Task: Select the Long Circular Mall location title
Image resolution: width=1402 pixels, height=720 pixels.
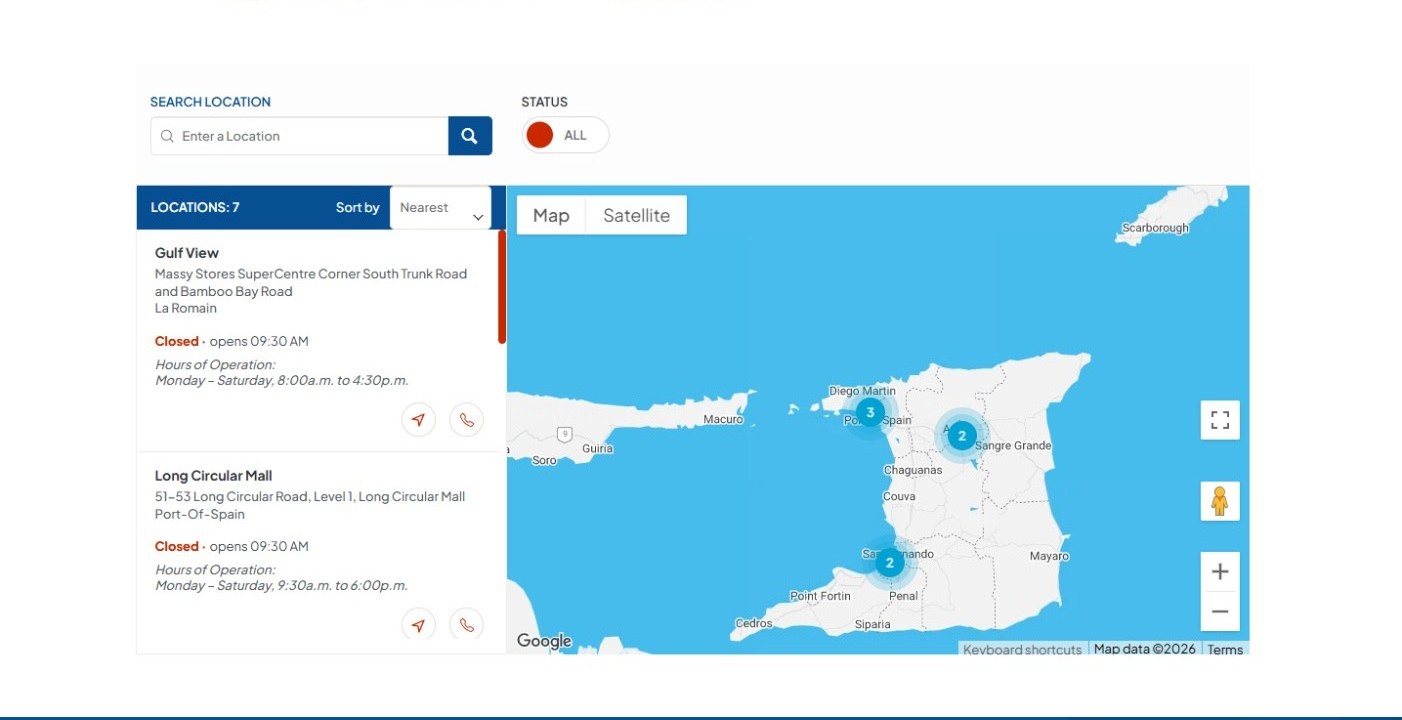Action: pyautogui.click(x=214, y=476)
